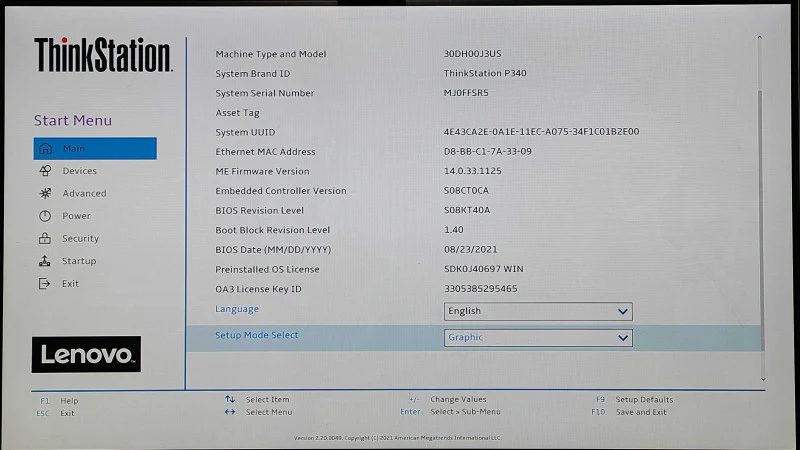This screenshot has width=800, height=450.
Task: Click the Select Item up-down arrows icon
Action: [x=230, y=399]
